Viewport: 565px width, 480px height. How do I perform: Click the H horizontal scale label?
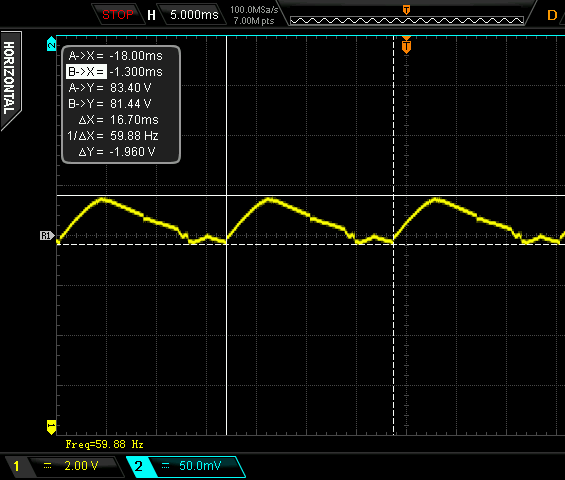click(x=151, y=15)
